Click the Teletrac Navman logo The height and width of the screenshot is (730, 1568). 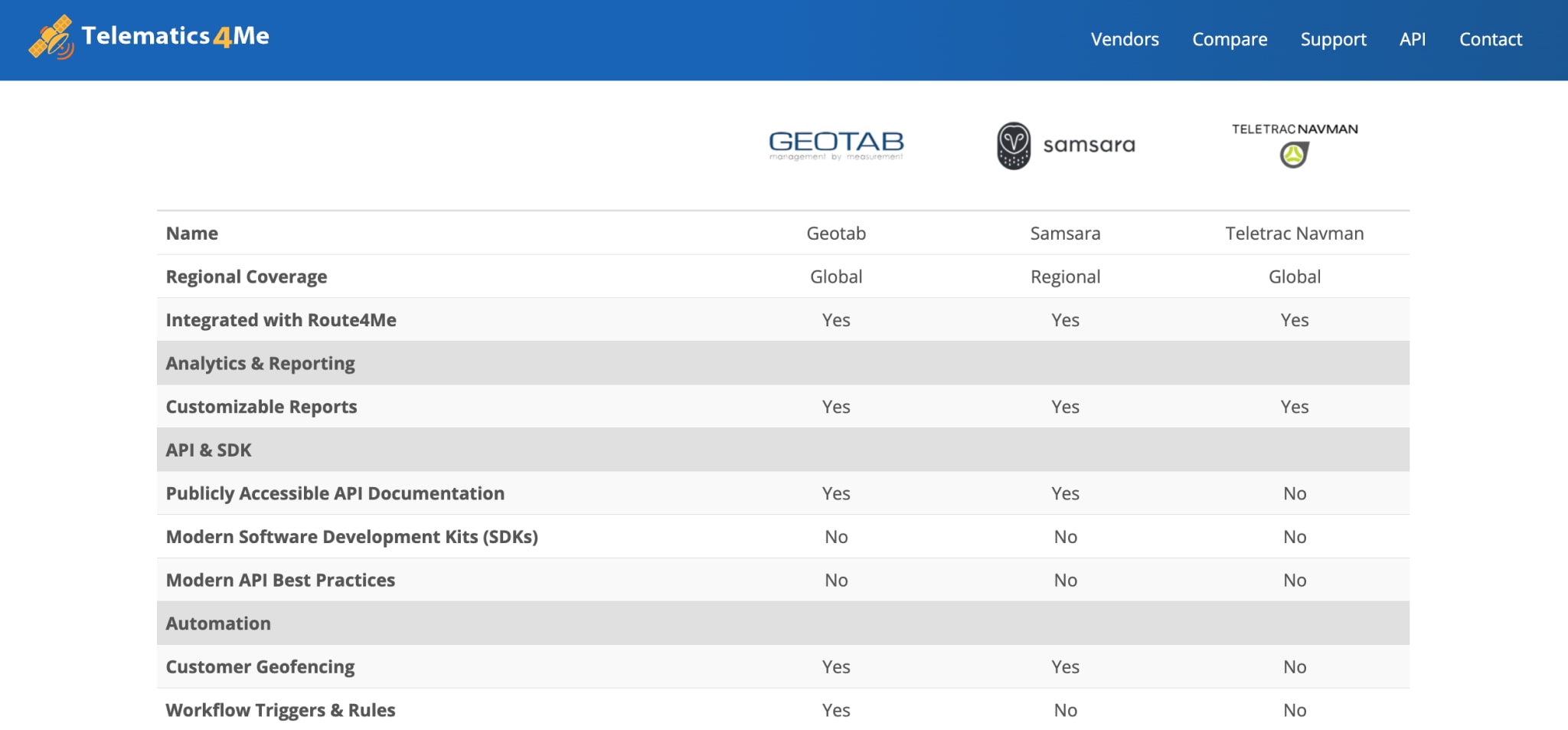pos(1295,145)
